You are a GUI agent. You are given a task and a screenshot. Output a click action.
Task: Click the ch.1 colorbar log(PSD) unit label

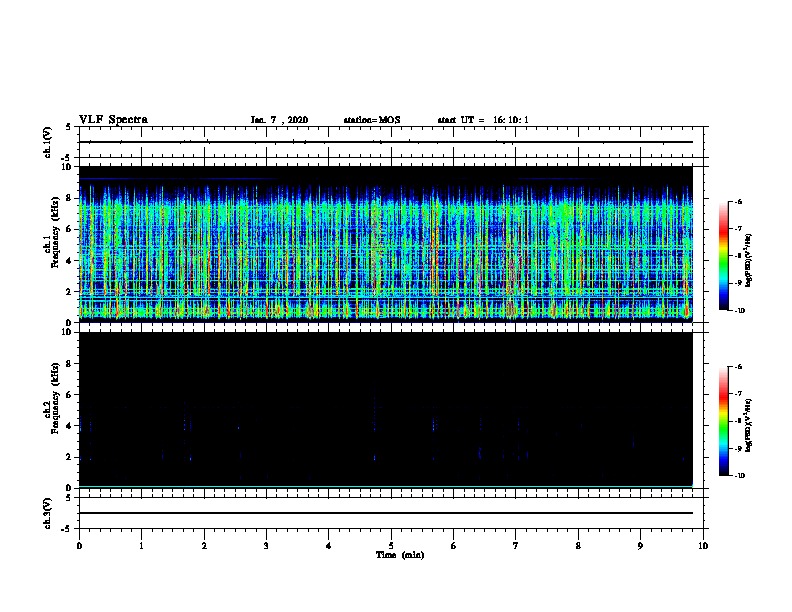click(749, 260)
